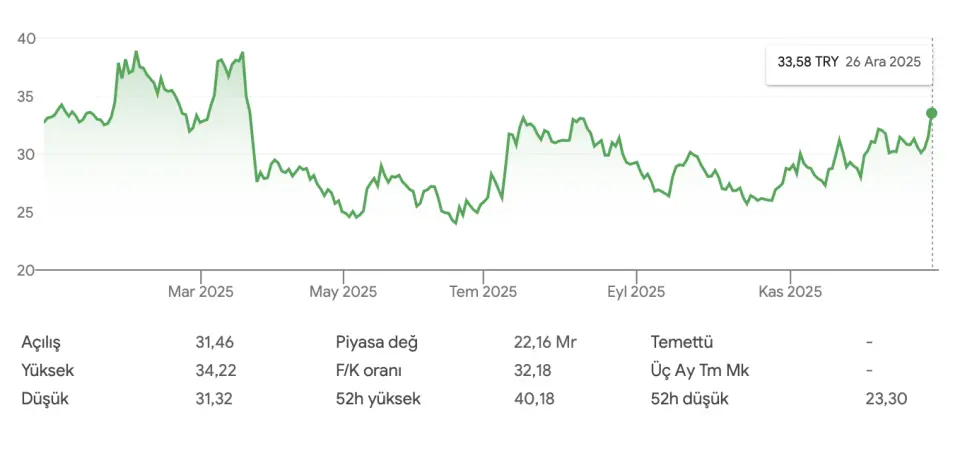
Task: Click the market cap value 22,16 Mr
Action: coord(545,342)
